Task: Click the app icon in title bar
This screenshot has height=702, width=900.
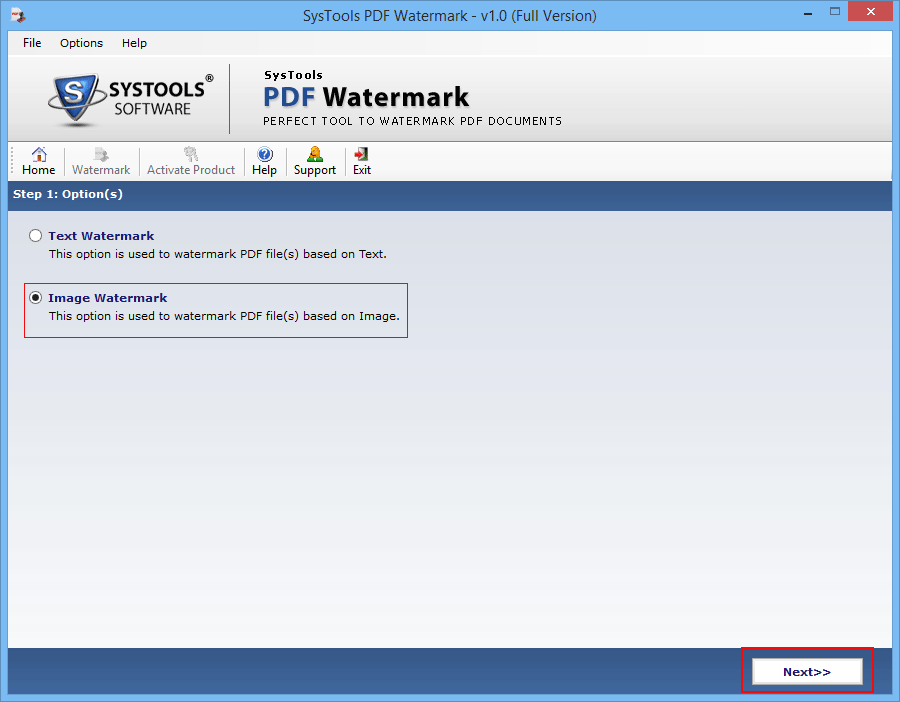Action: point(18,15)
